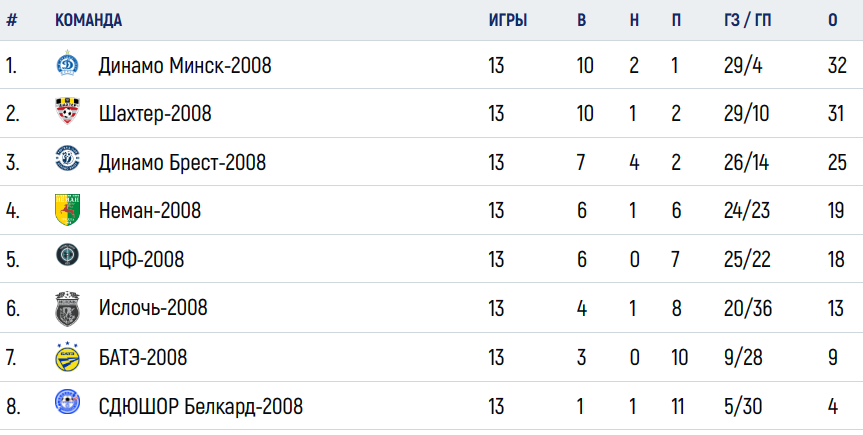Click the Динамо Минск-2008 club logo
863x435 pixels.
[x=68, y=63]
